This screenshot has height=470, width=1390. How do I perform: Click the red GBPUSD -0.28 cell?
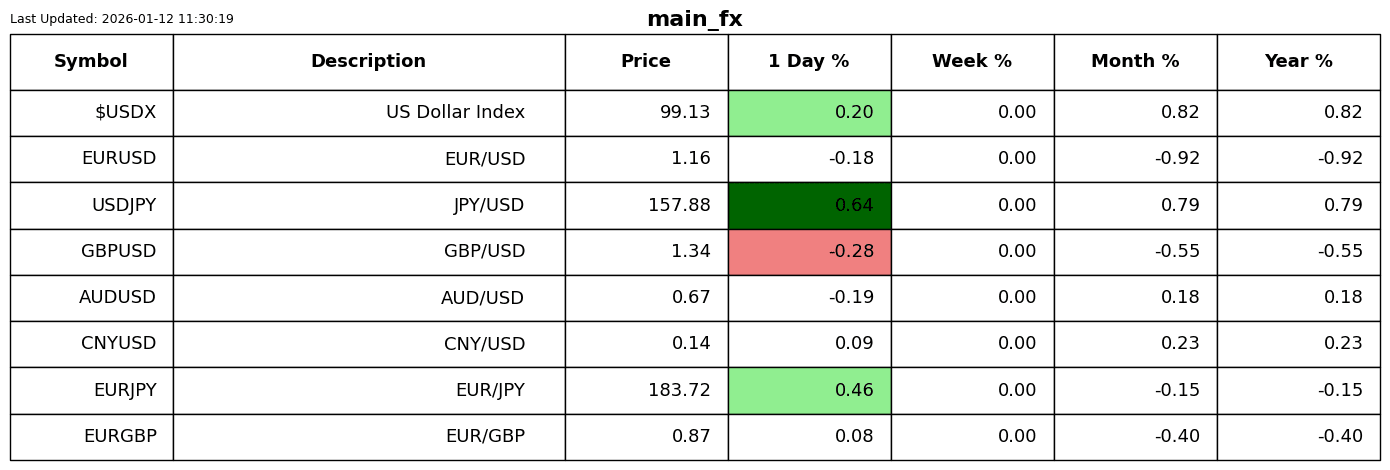809,252
